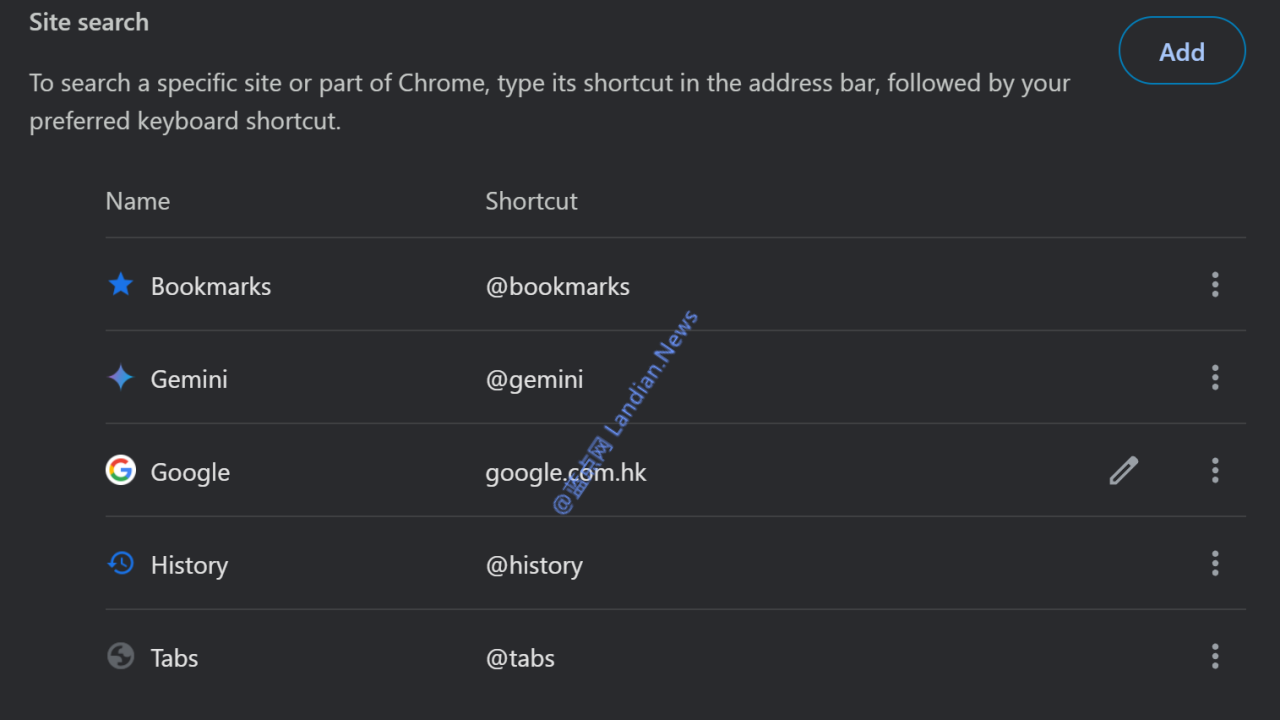Open more actions menu for Gemini
The image size is (1280, 720).
pyautogui.click(x=1215, y=378)
